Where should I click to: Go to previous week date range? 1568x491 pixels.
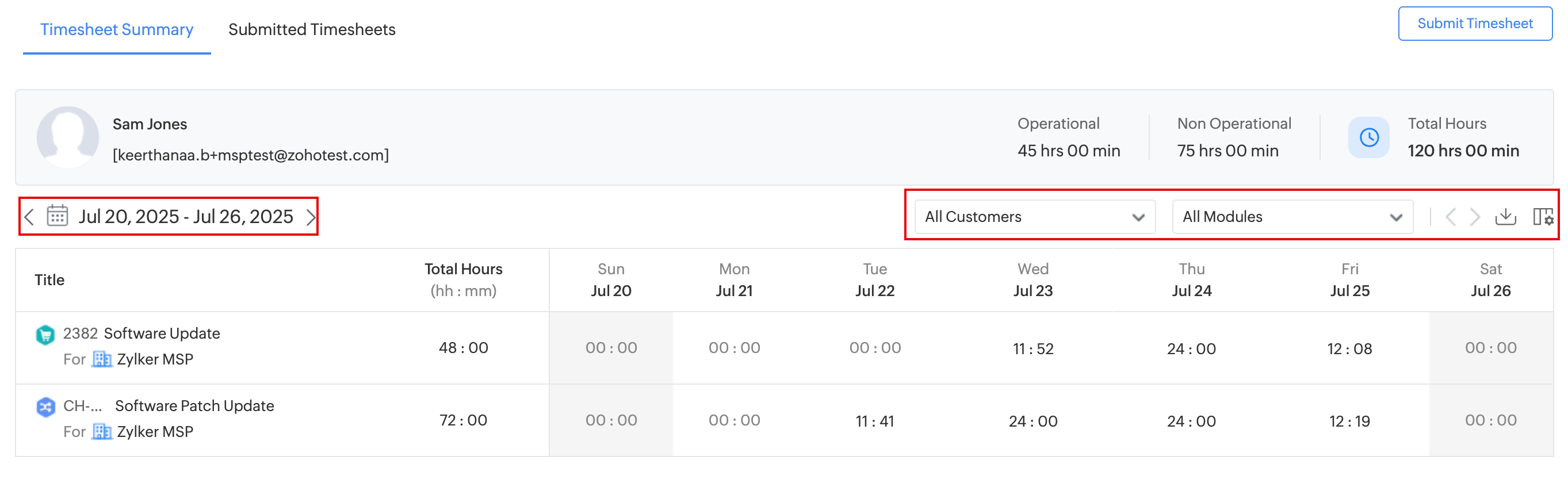29,217
